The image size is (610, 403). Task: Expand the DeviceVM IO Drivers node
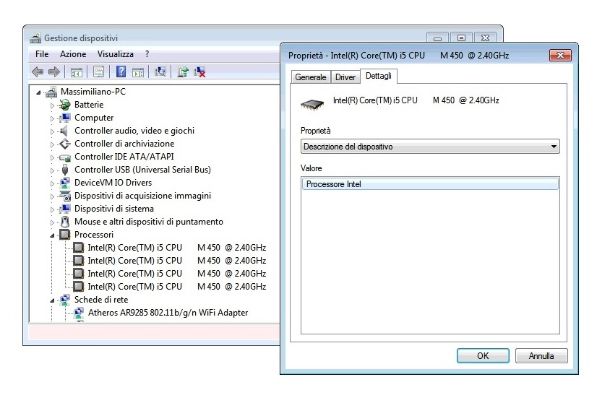click(x=52, y=183)
